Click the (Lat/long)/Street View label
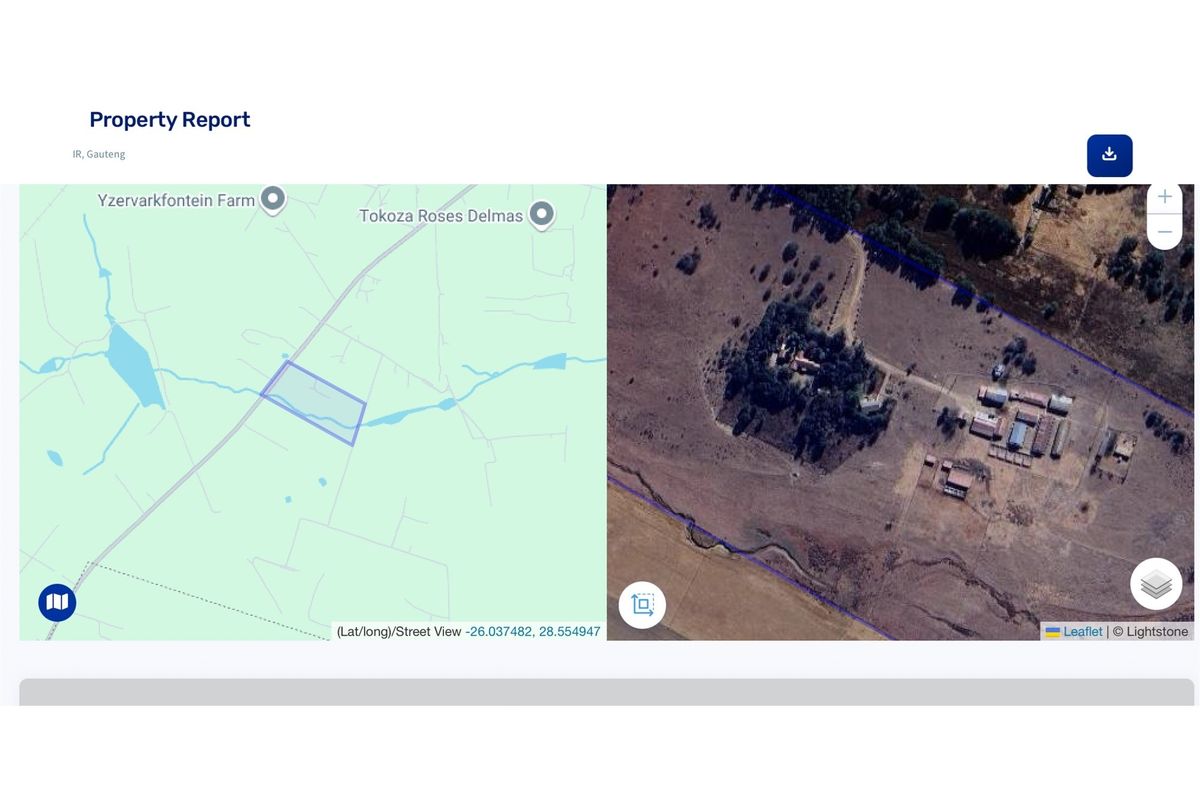The image size is (1200, 800). pos(399,632)
